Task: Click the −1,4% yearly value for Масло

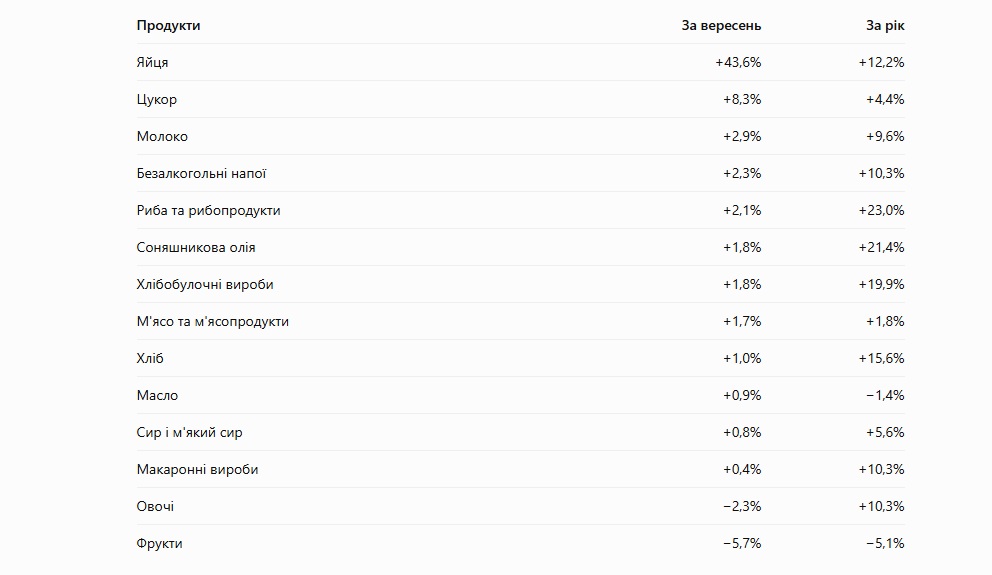Action: click(x=885, y=395)
